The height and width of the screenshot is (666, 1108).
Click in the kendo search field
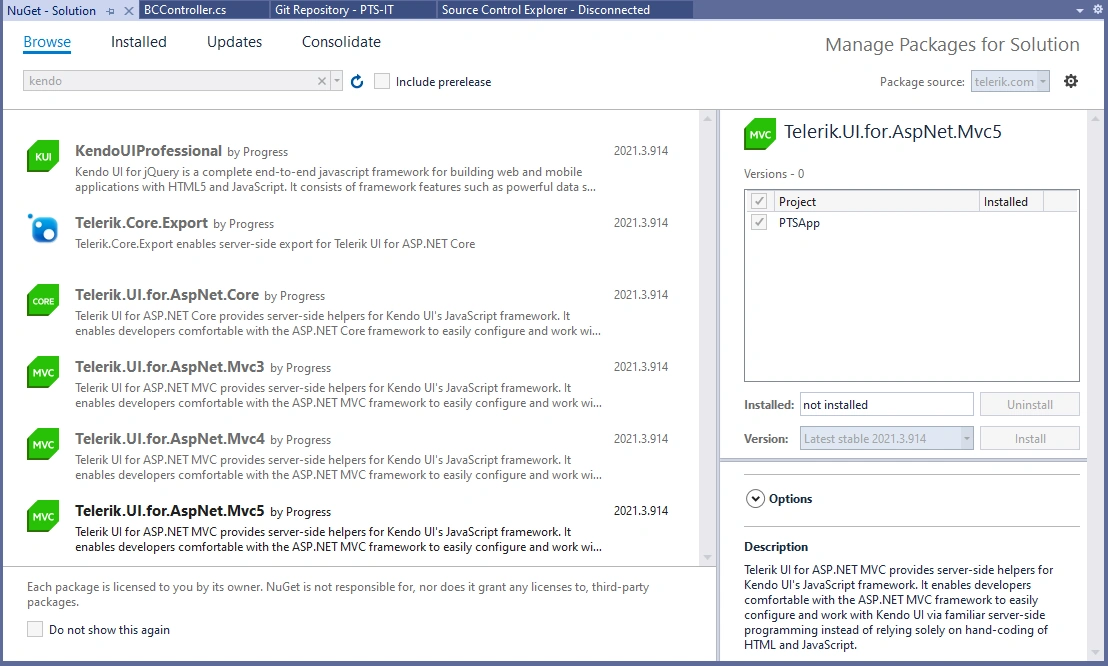[170, 81]
